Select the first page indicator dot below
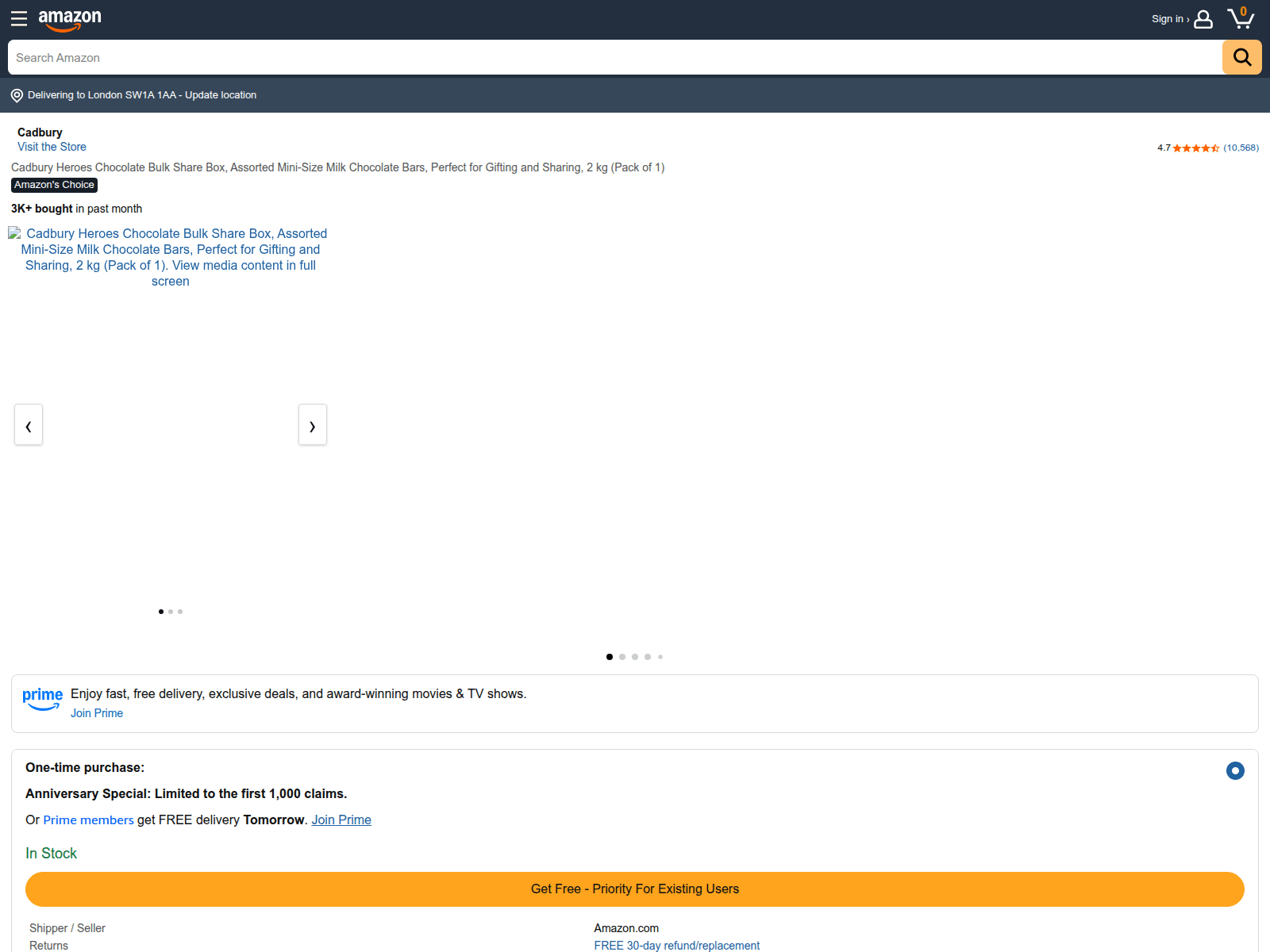 point(610,657)
